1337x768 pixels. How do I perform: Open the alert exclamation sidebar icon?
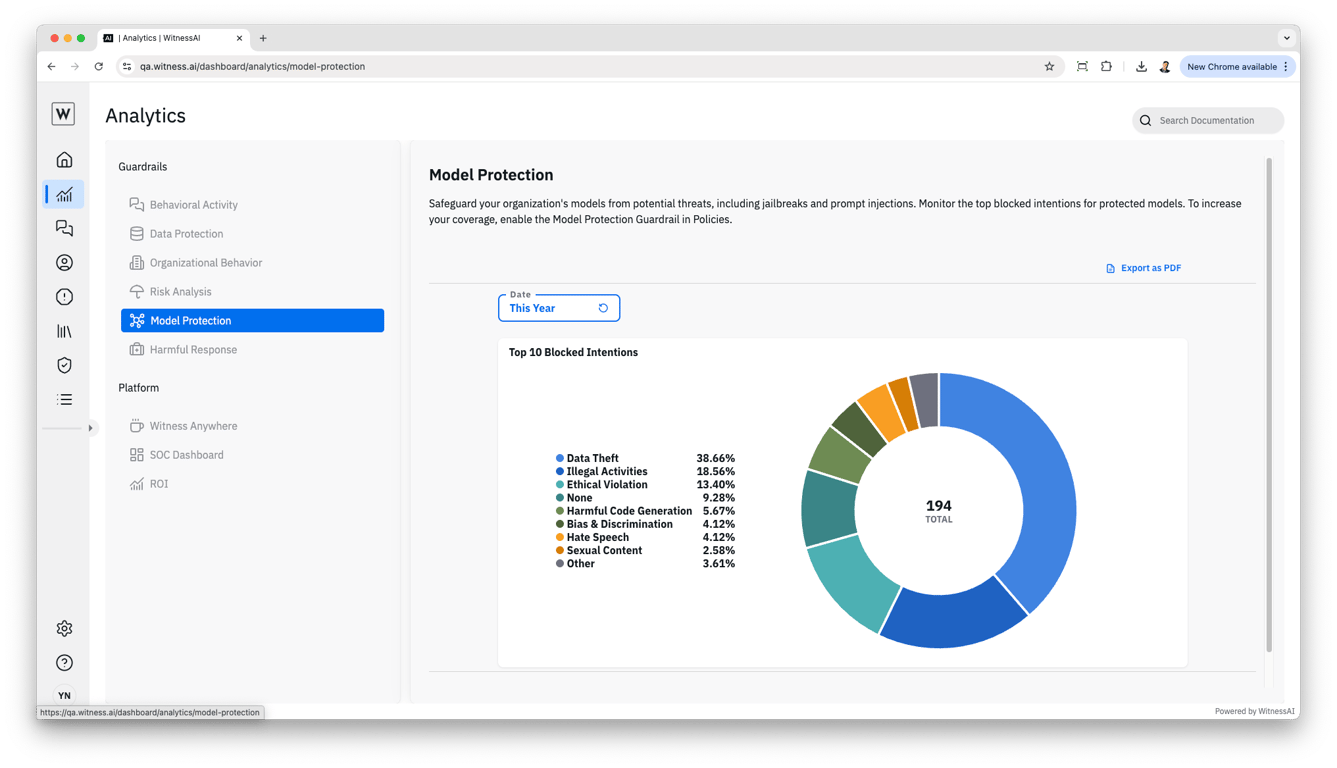64,297
